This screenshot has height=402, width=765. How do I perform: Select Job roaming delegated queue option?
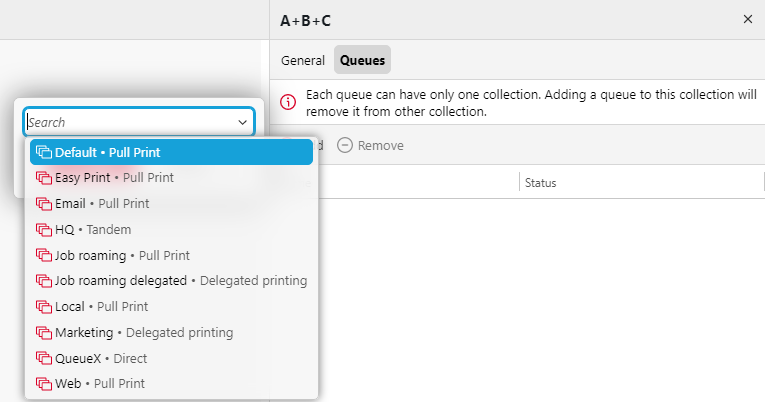click(170, 281)
